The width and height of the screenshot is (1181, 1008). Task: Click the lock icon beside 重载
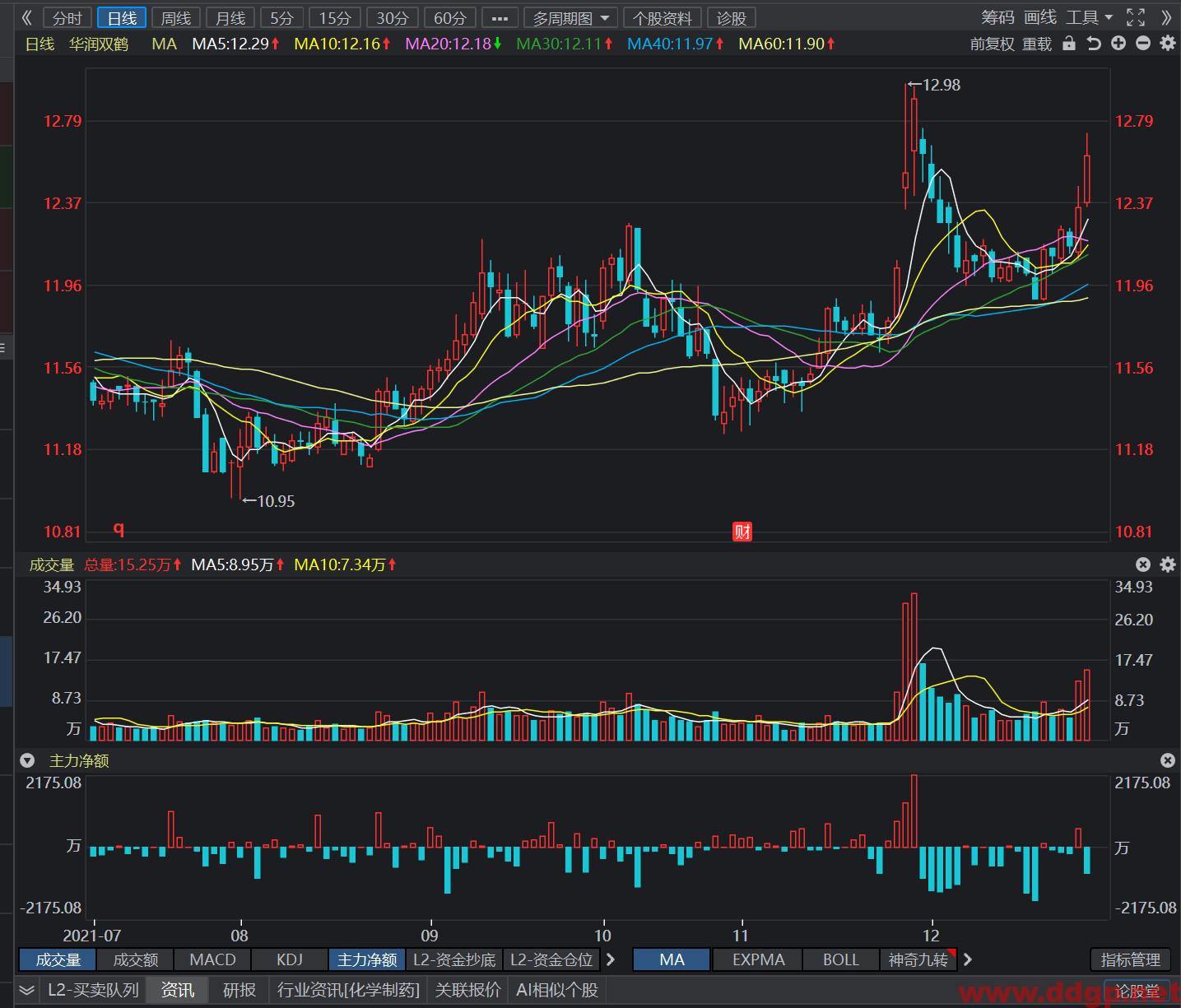pyautogui.click(x=1069, y=44)
